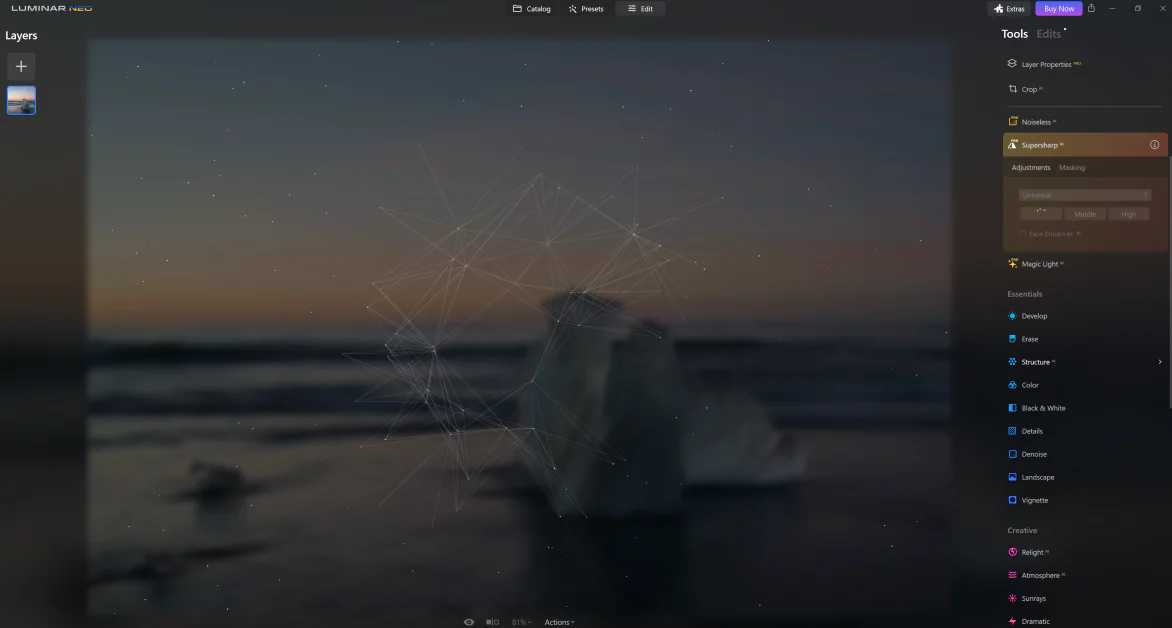Open the Vignette tool
Viewport: 1172px width, 628px height.
(1034, 500)
